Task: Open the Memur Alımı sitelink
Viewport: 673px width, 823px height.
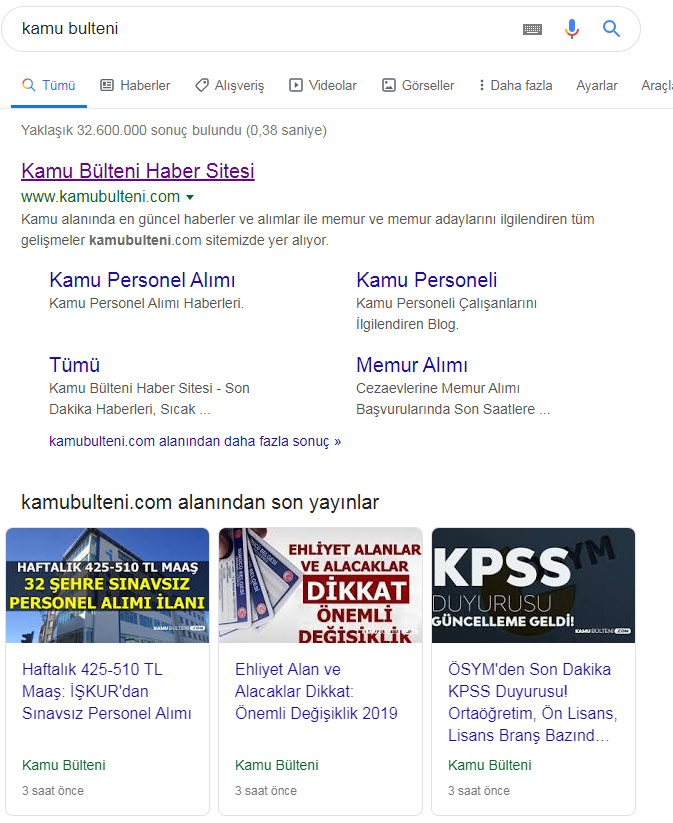Action: (412, 365)
